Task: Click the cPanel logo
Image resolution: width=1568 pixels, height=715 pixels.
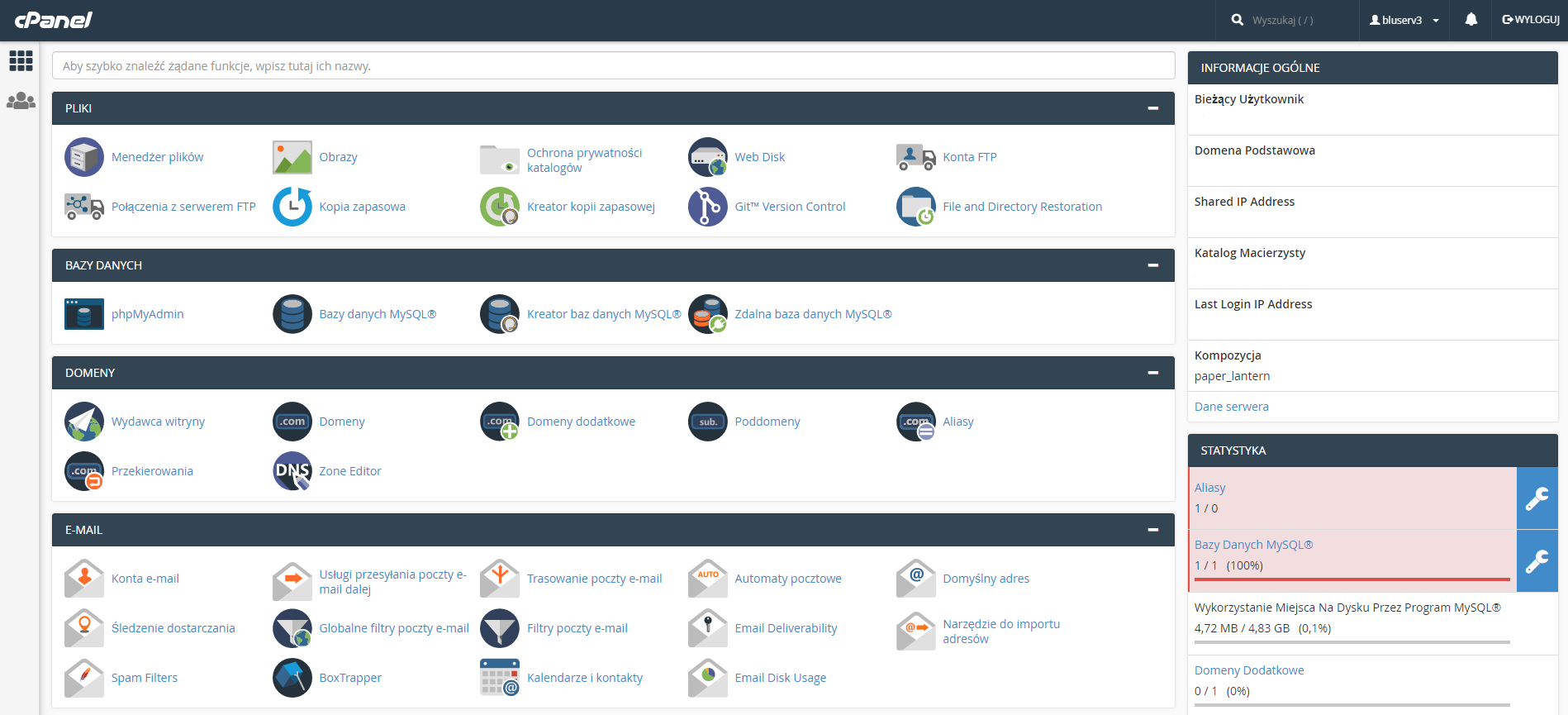Action: (x=54, y=20)
